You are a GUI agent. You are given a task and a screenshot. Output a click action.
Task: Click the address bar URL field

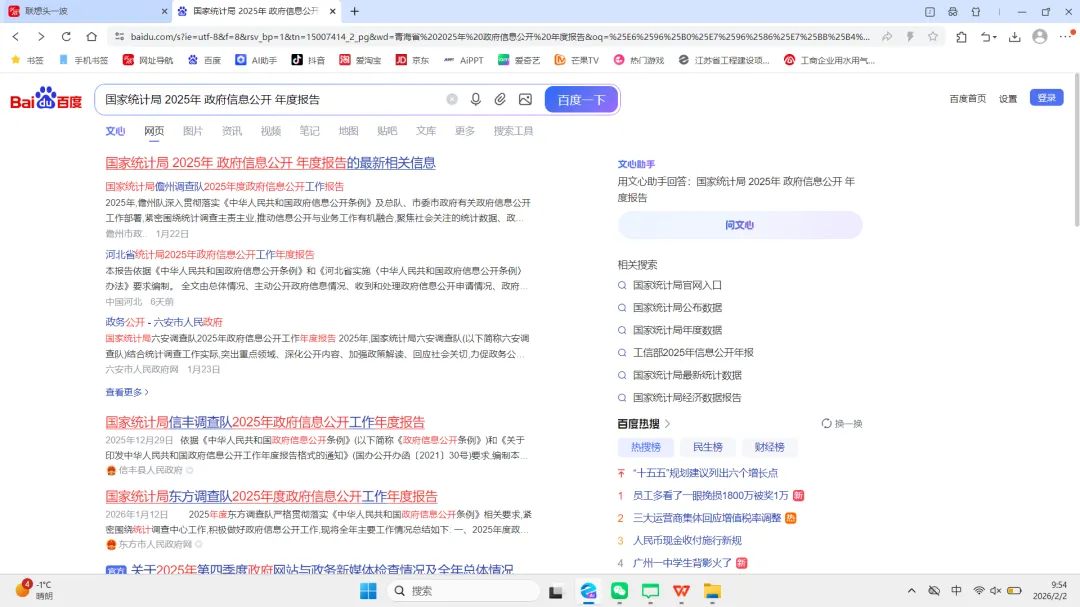499,37
